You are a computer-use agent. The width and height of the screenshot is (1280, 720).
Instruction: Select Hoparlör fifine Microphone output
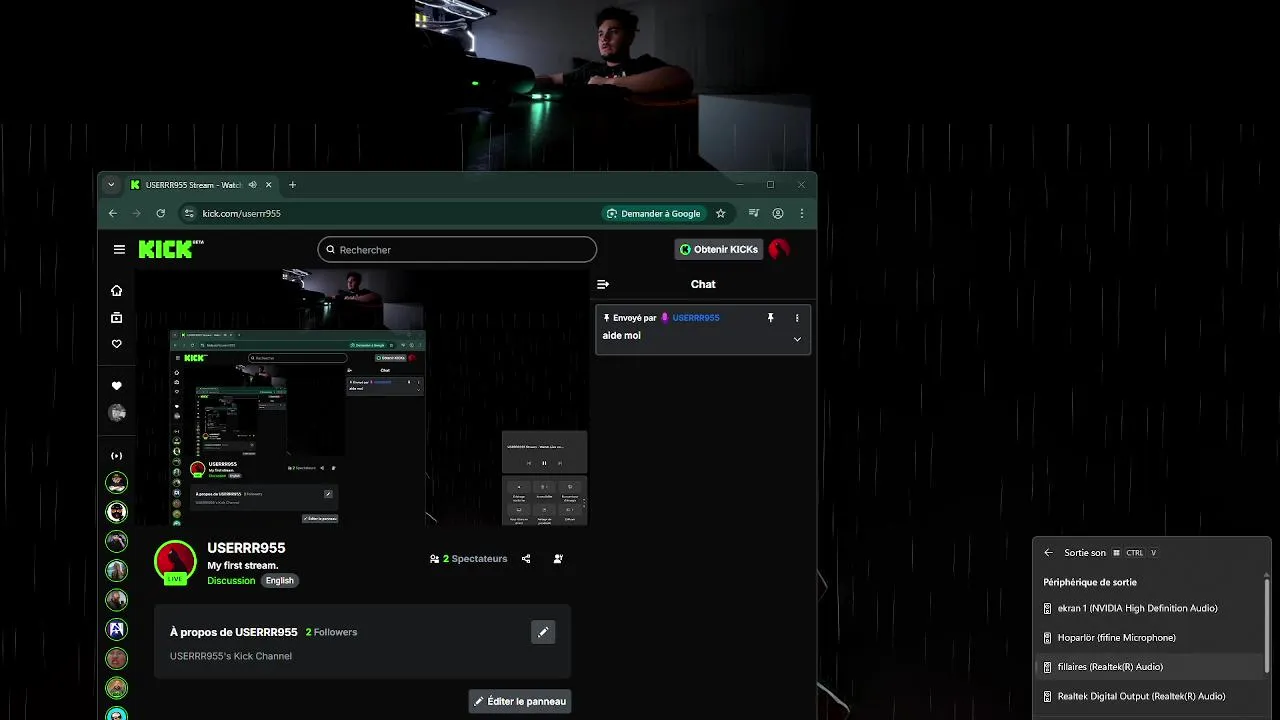coord(1149,638)
